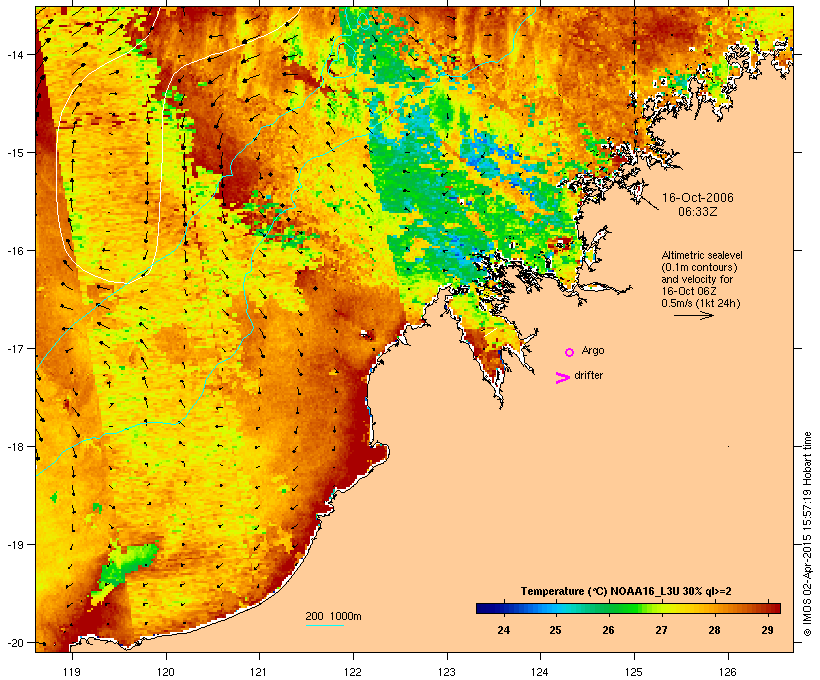Image resolution: width=820 pixels, height=680 pixels.
Task: Click the IMOS copyright timestamp text
Action: (807, 534)
